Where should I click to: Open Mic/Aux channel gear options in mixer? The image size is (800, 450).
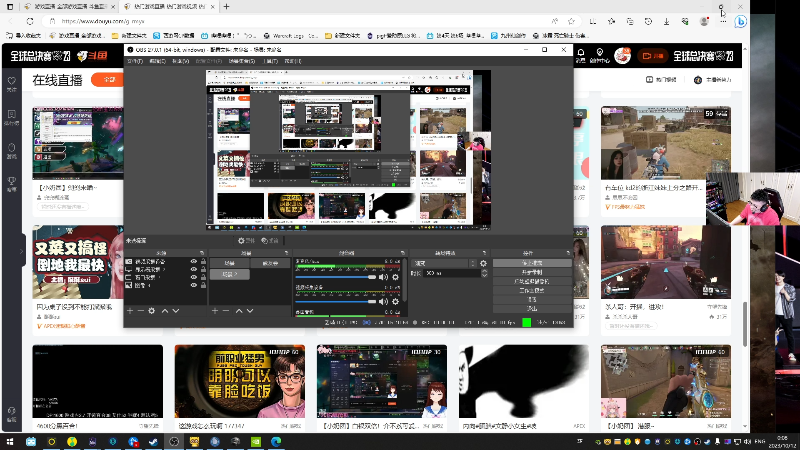click(395, 277)
